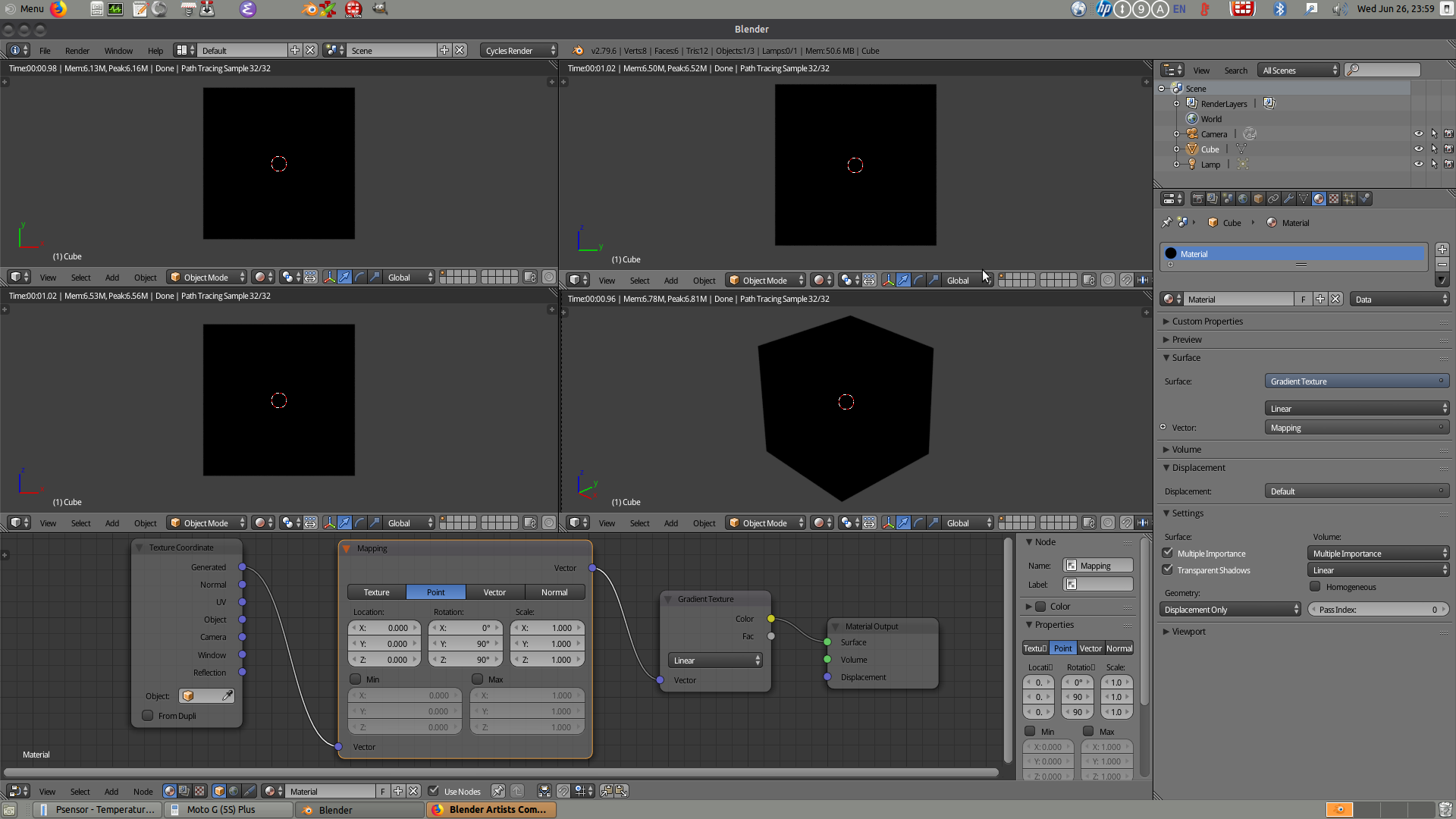Open the Node menu in node editor
The image size is (1456, 819).
(143, 792)
